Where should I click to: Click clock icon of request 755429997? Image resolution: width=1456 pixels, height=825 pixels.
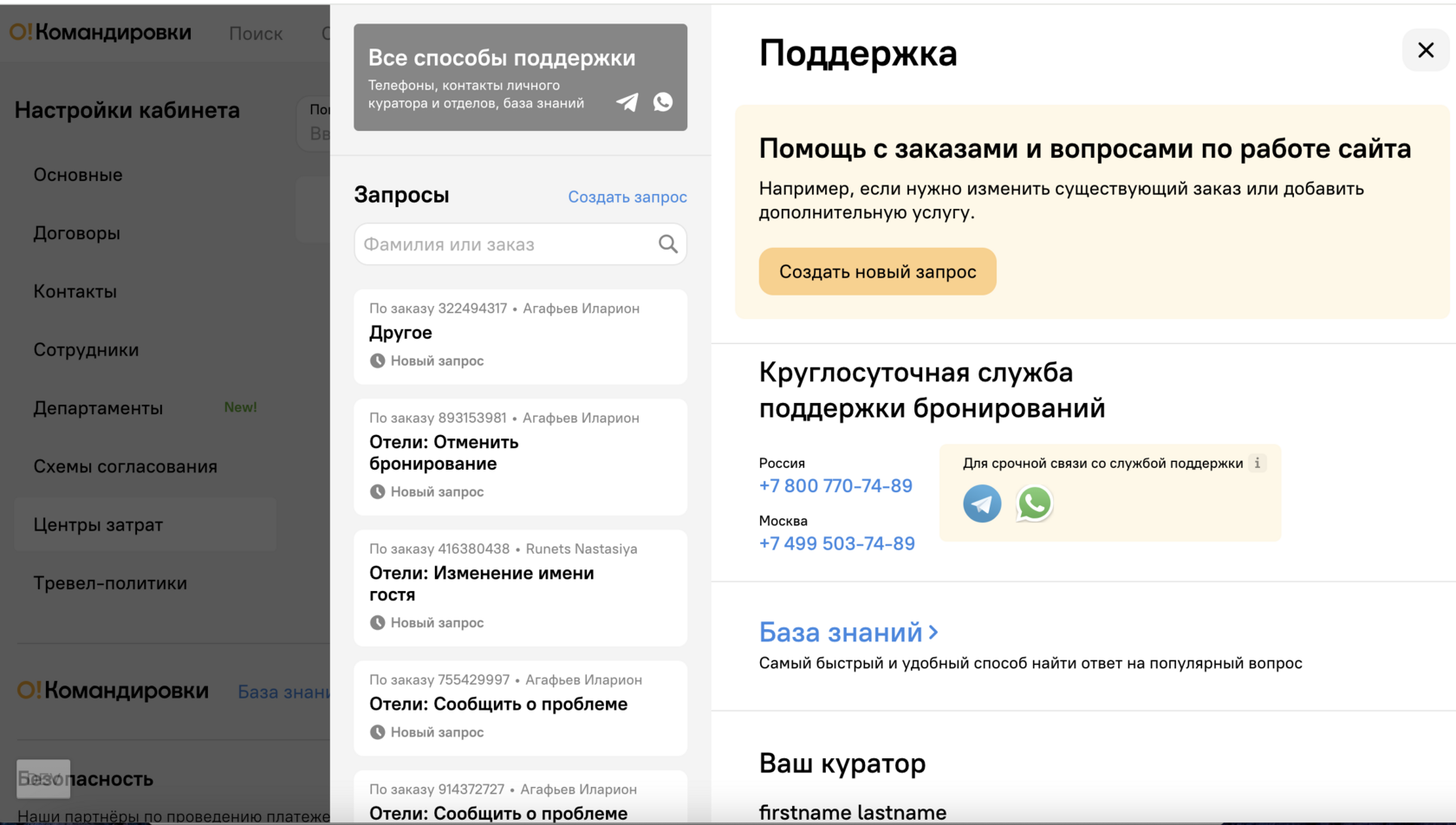377,732
